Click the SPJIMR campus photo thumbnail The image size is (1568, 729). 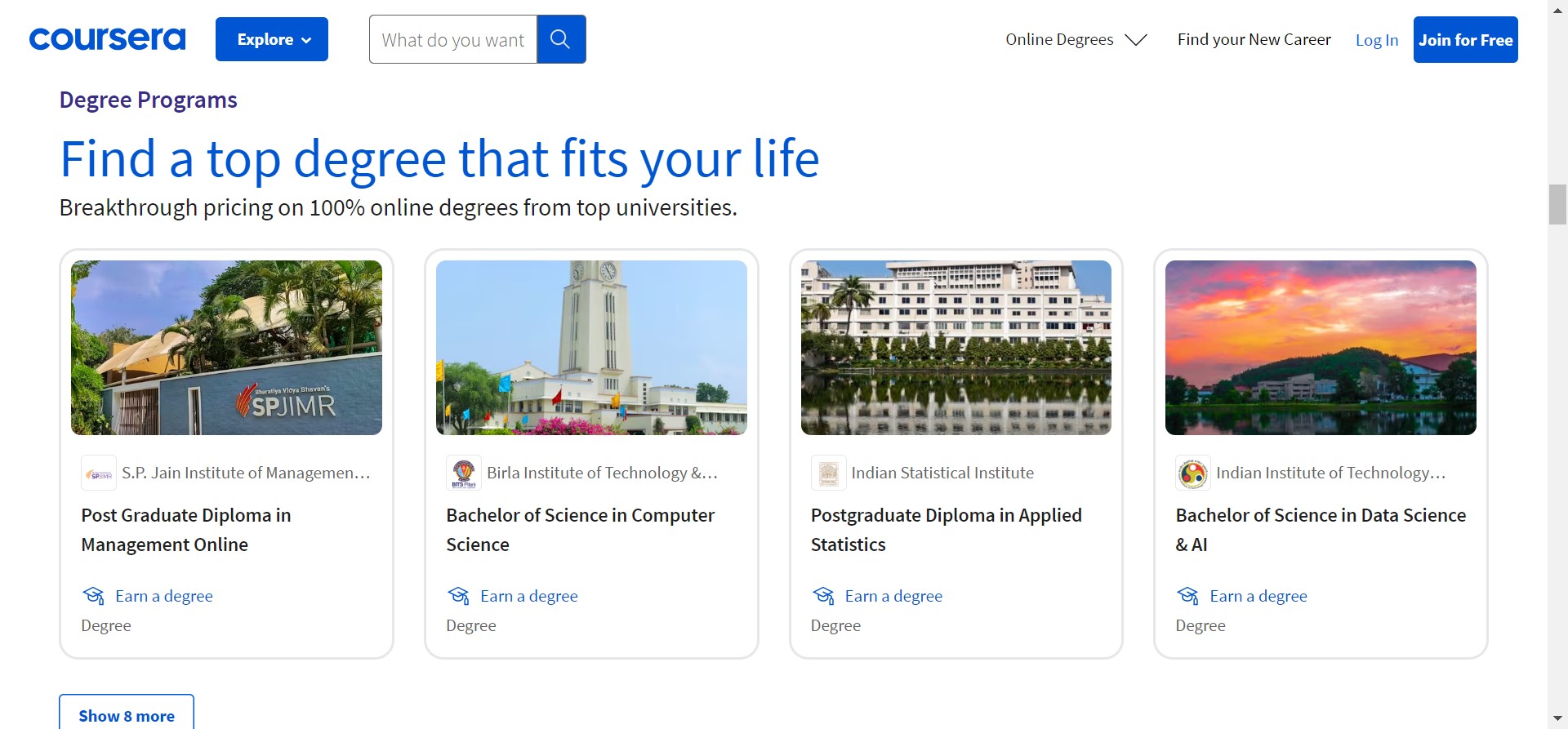[226, 348]
